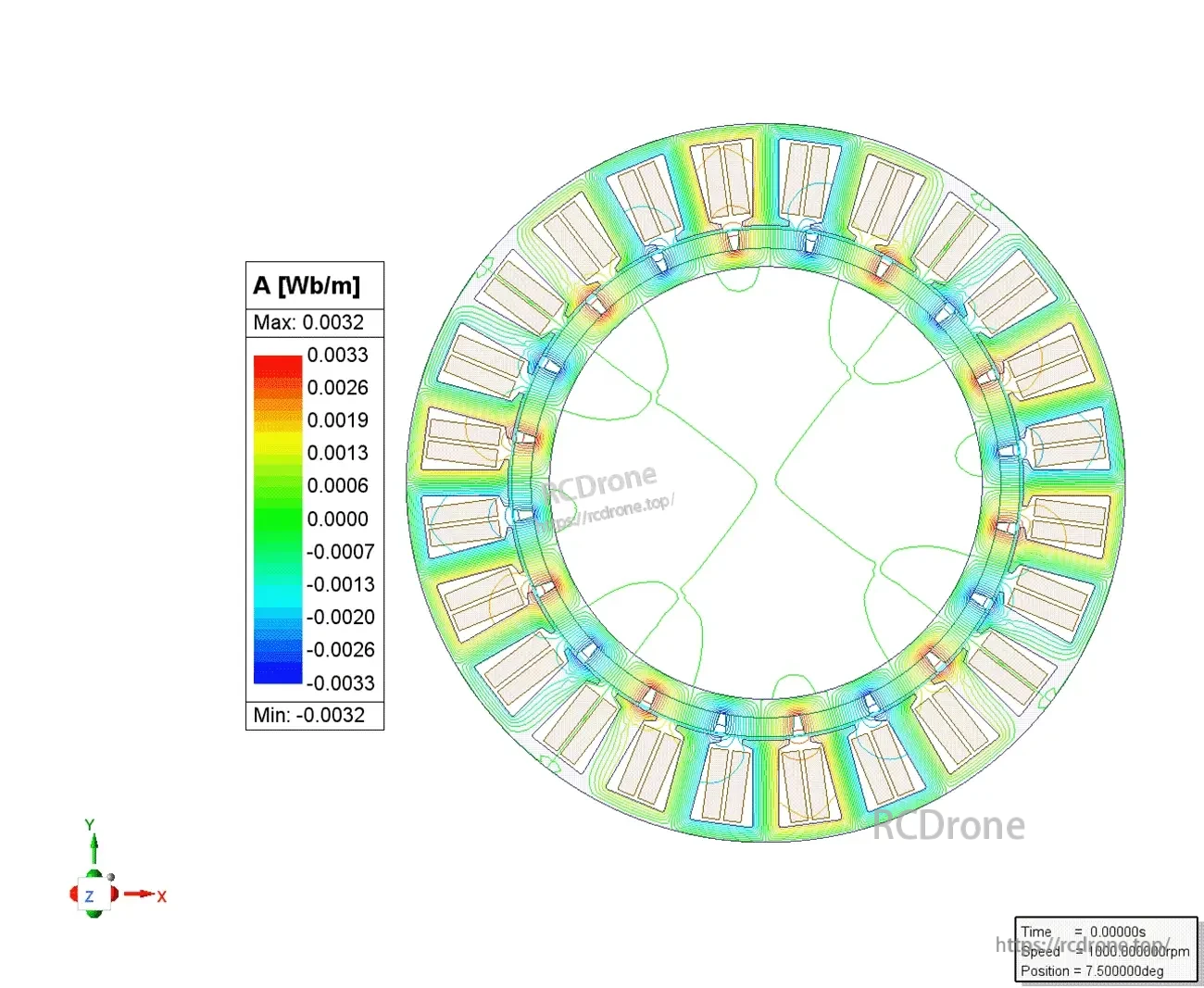1204x988 pixels.
Task: Click the 0.0006 legend label
Action: [x=337, y=485]
